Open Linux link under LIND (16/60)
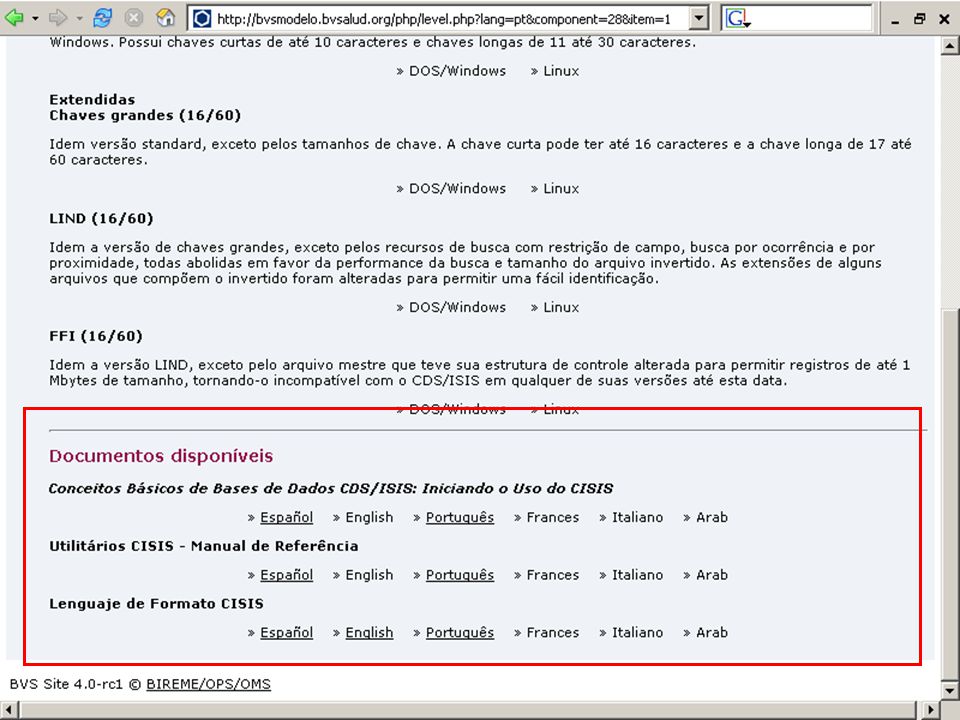Screen dimensions: 960x720 (x=561, y=307)
